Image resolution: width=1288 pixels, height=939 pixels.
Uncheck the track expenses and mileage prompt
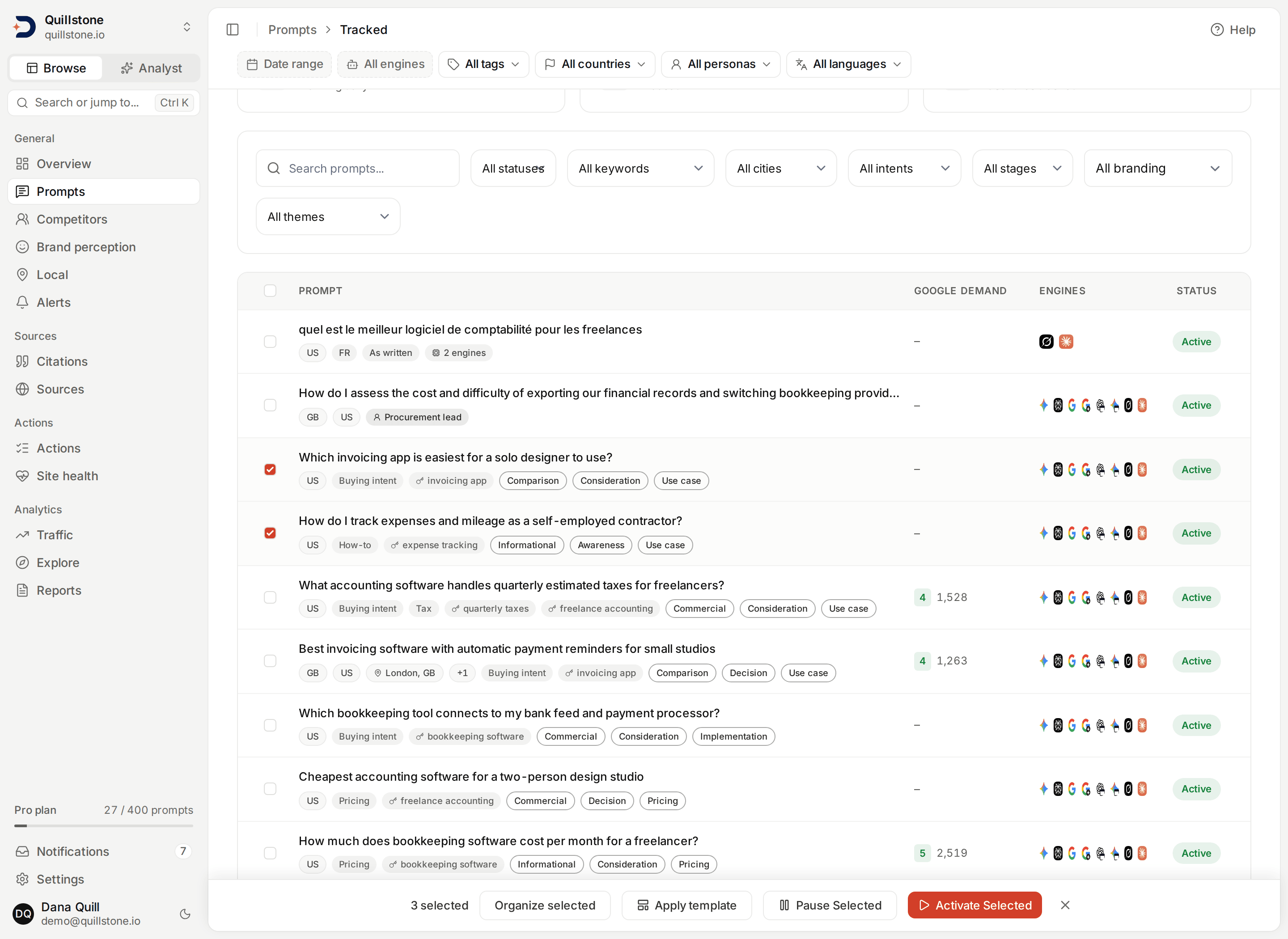click(270, 533)
